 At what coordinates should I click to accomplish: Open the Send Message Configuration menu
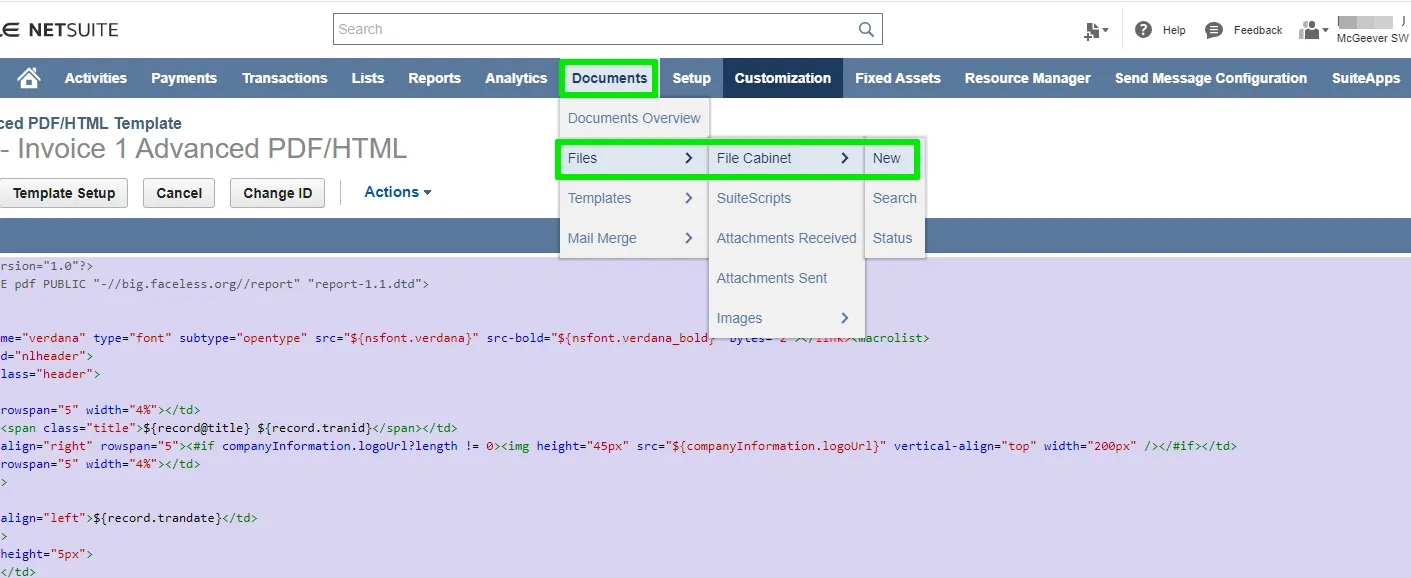[x=1211, y=78]
